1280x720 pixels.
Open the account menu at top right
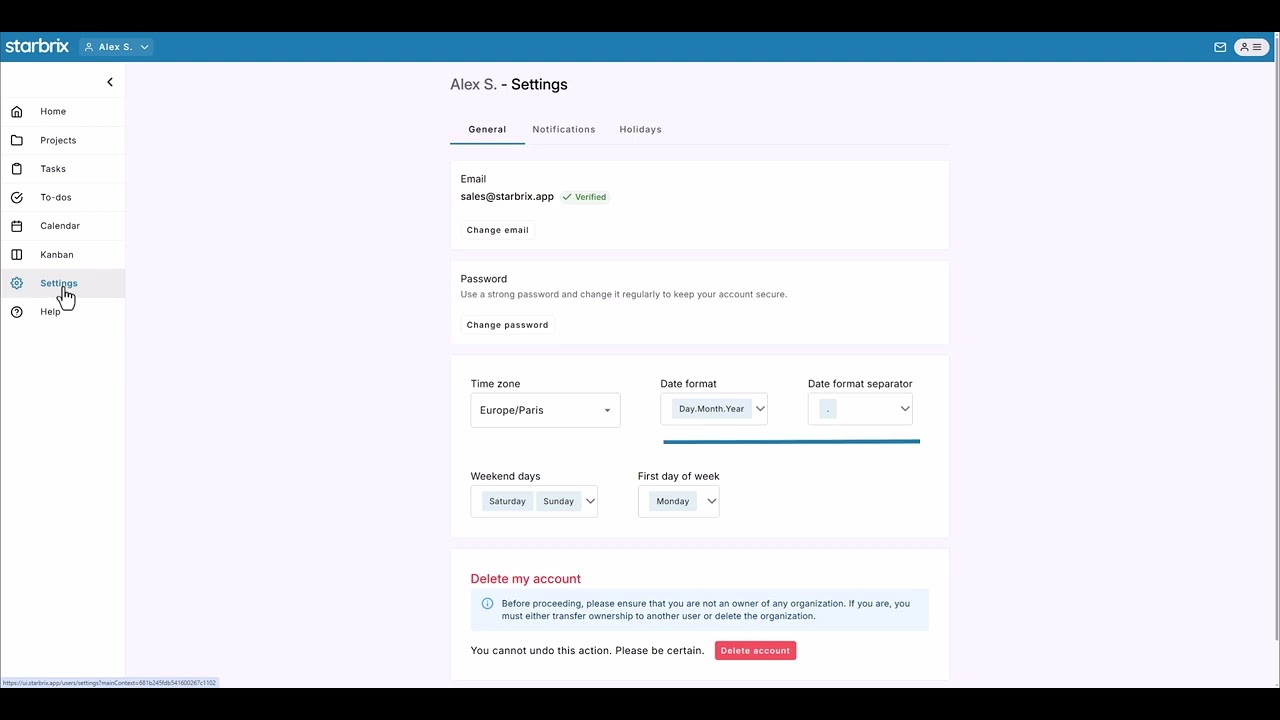pos(1251,47)
